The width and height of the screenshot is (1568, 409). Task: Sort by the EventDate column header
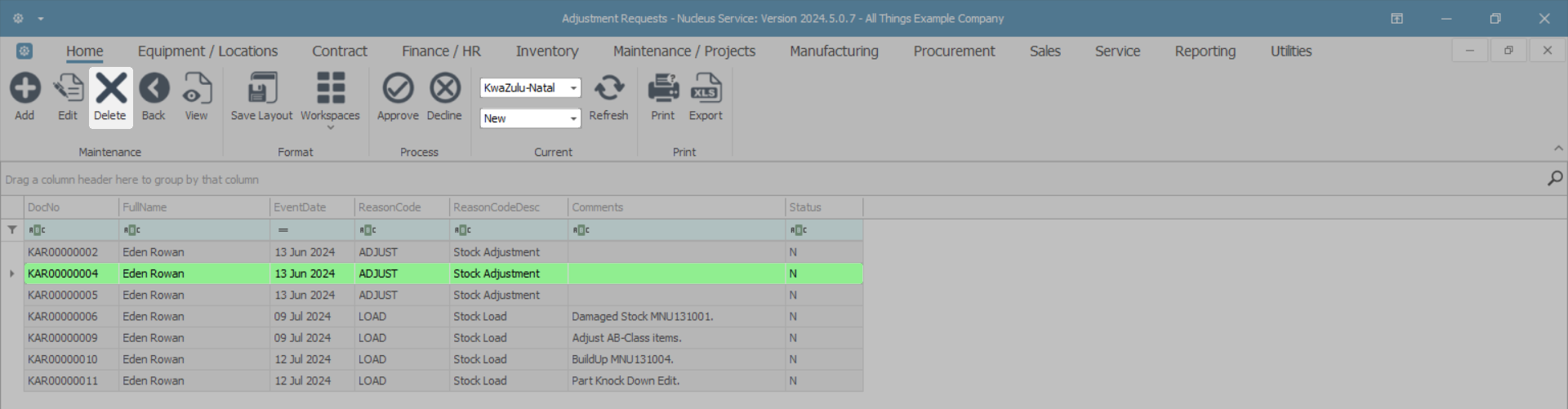[311, 207]
